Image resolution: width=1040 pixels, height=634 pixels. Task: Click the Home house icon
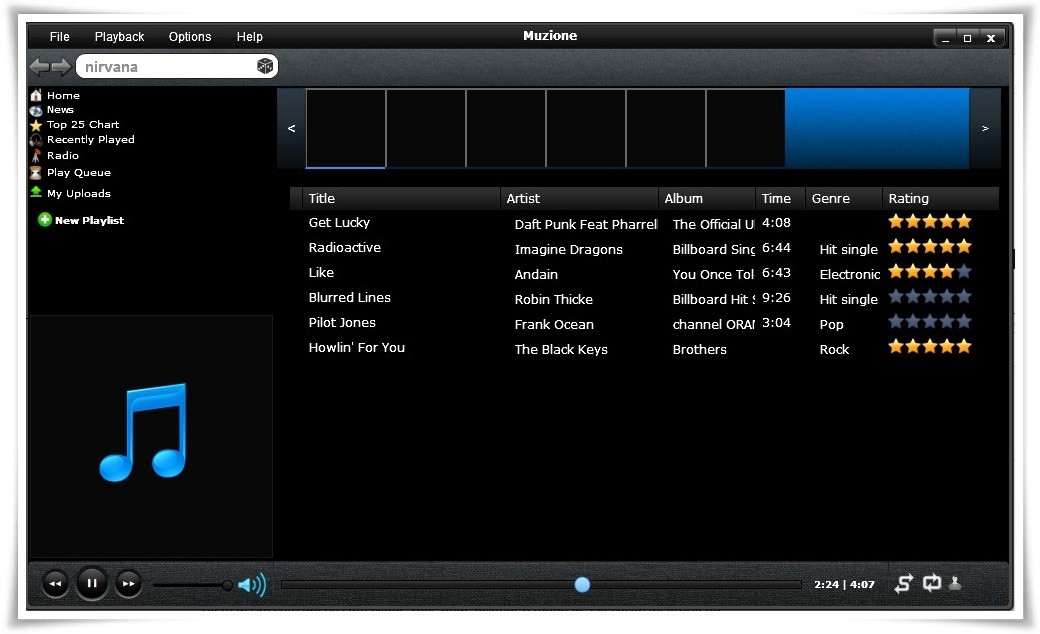pos(36,95)
